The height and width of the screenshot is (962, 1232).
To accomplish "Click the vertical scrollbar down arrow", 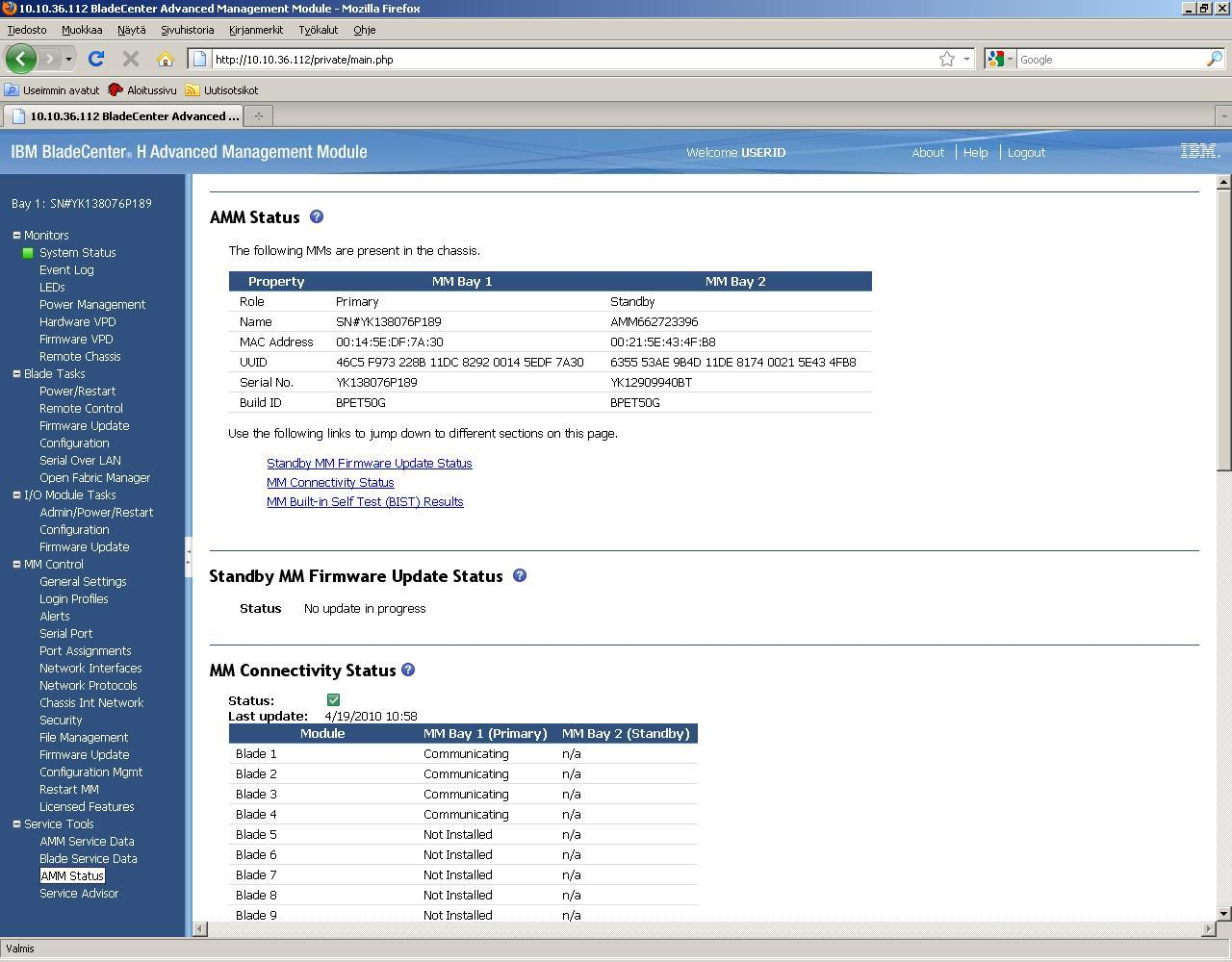I will click(1223, 914).
